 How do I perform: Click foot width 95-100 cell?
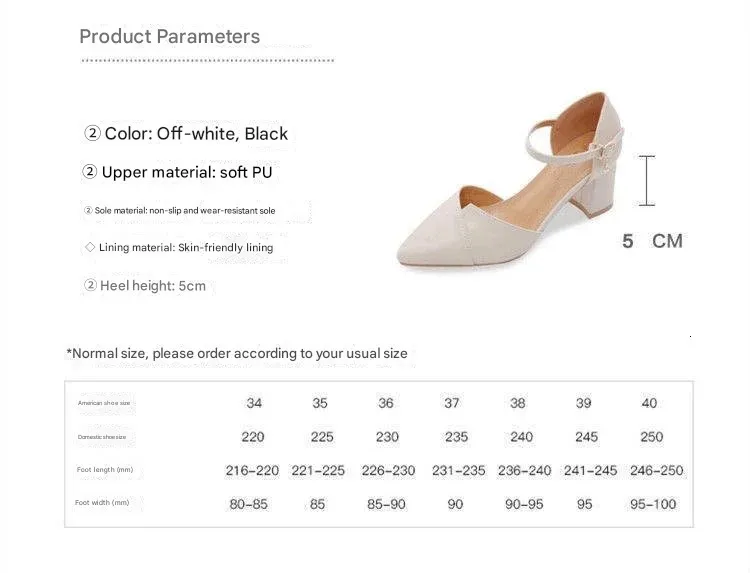click(653, 504)
